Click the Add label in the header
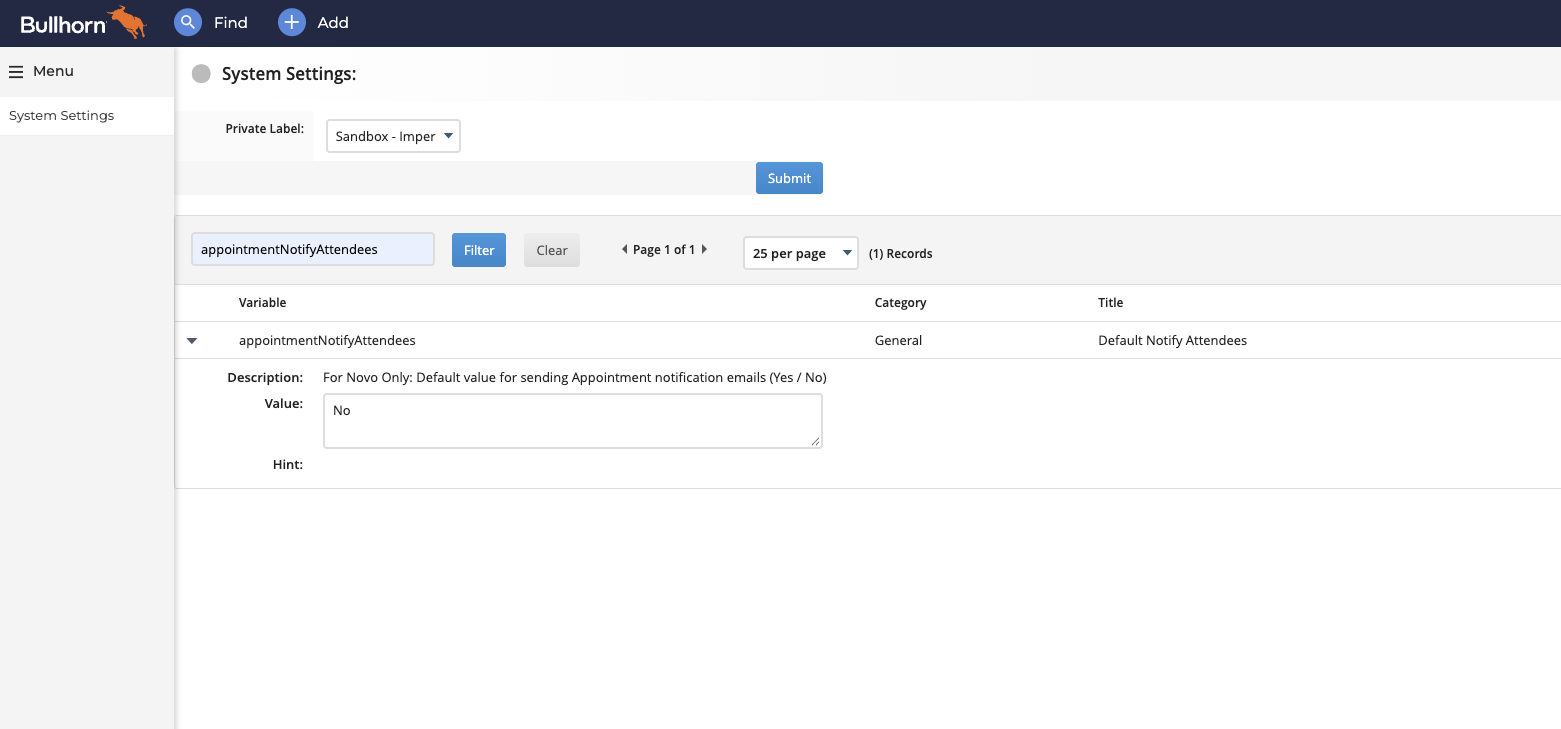 point(333,22)
